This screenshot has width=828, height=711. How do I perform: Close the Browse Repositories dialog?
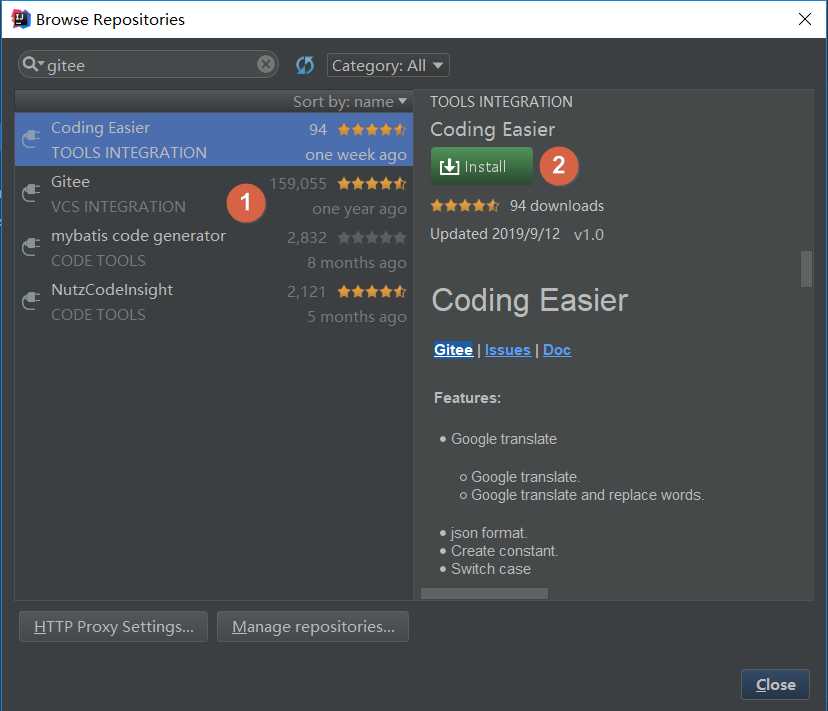click(x=775, y=685)
